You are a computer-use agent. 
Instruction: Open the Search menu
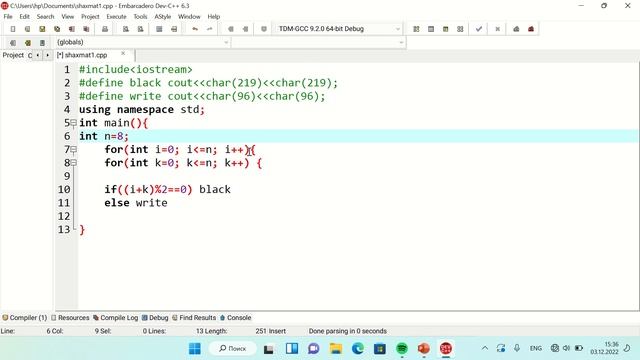point(45,17)
